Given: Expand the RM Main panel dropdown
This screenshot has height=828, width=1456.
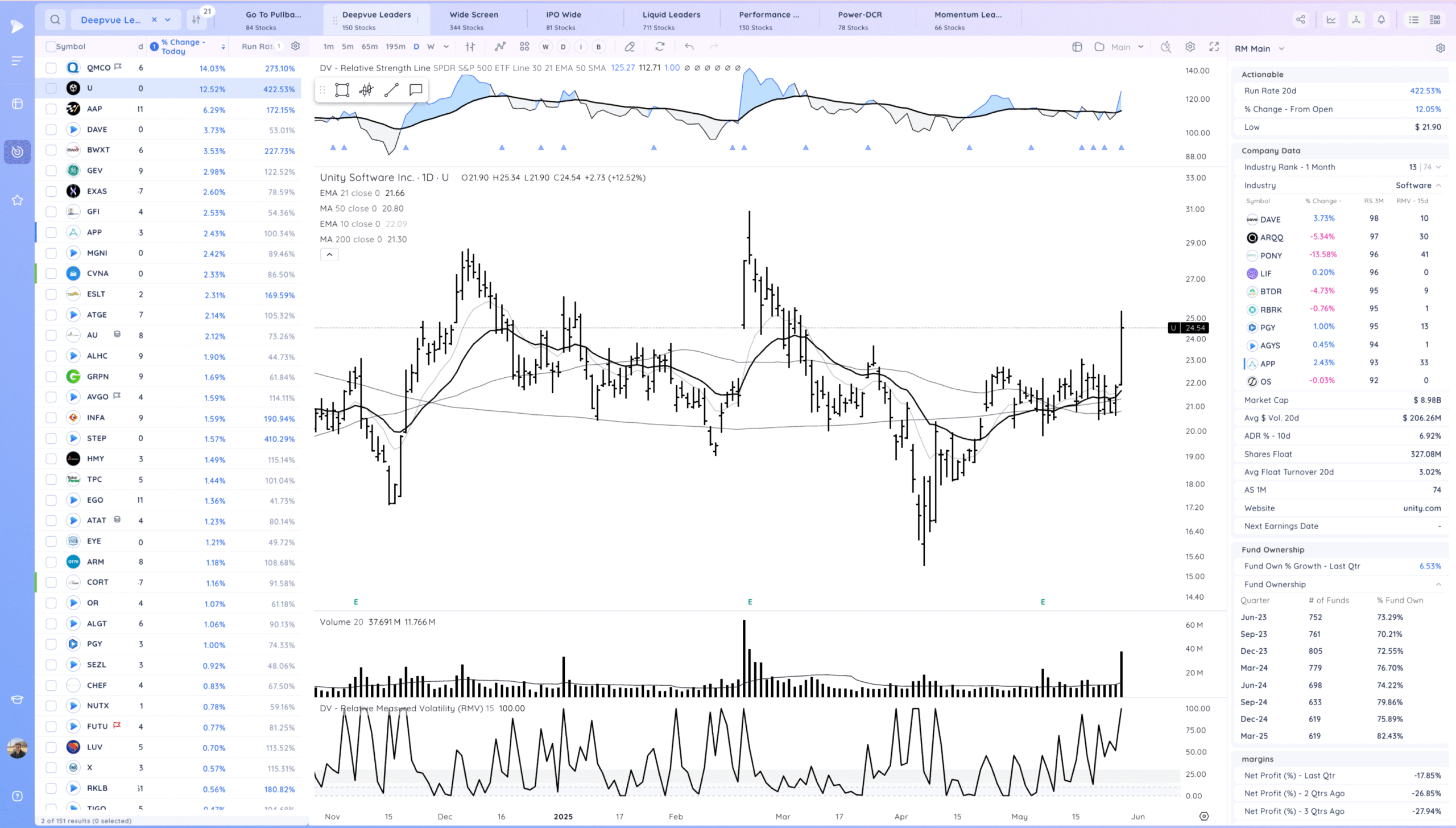Looking at the screenshot, I should (1281, 49).
